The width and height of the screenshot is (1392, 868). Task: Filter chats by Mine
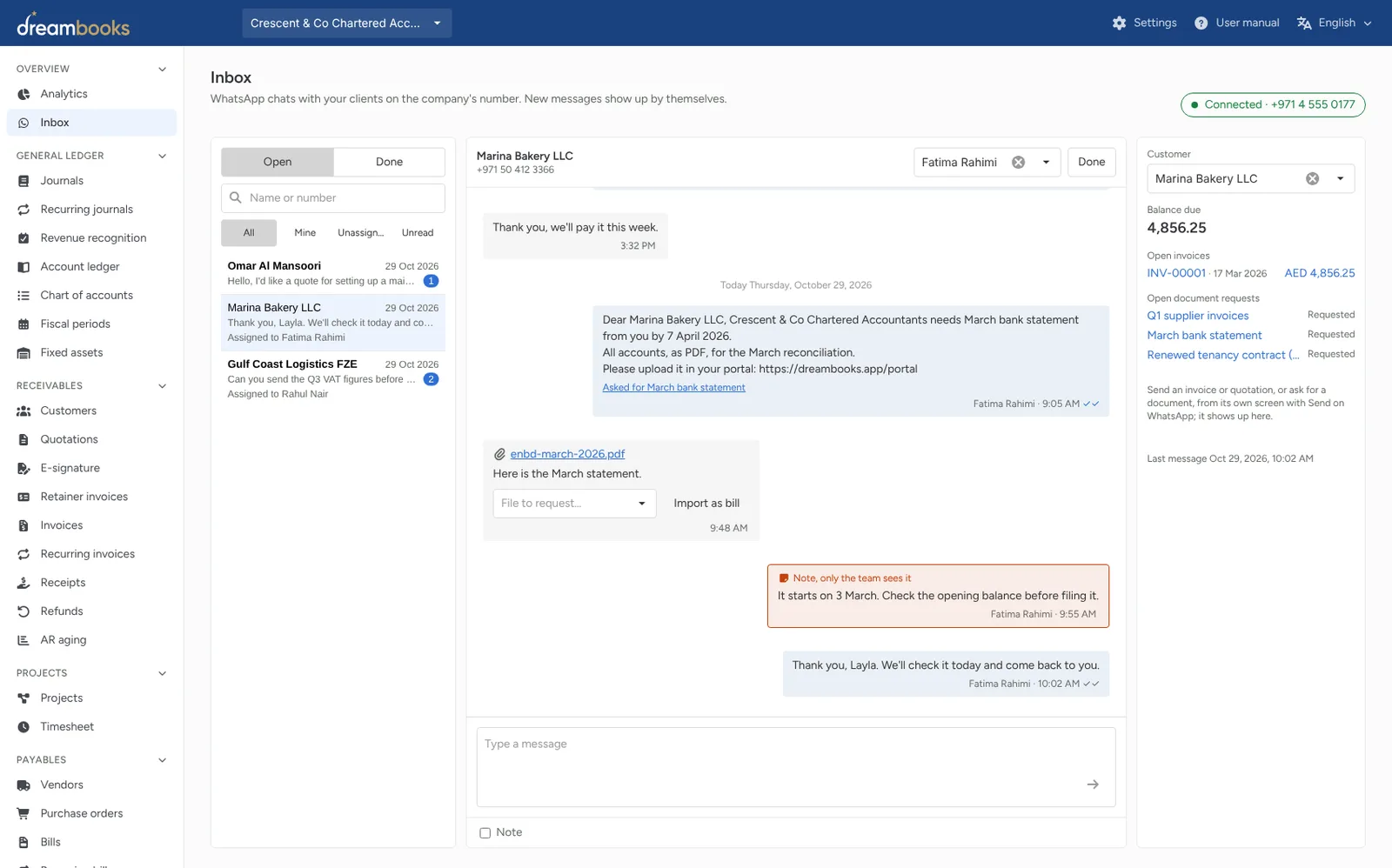coord(304,233)
